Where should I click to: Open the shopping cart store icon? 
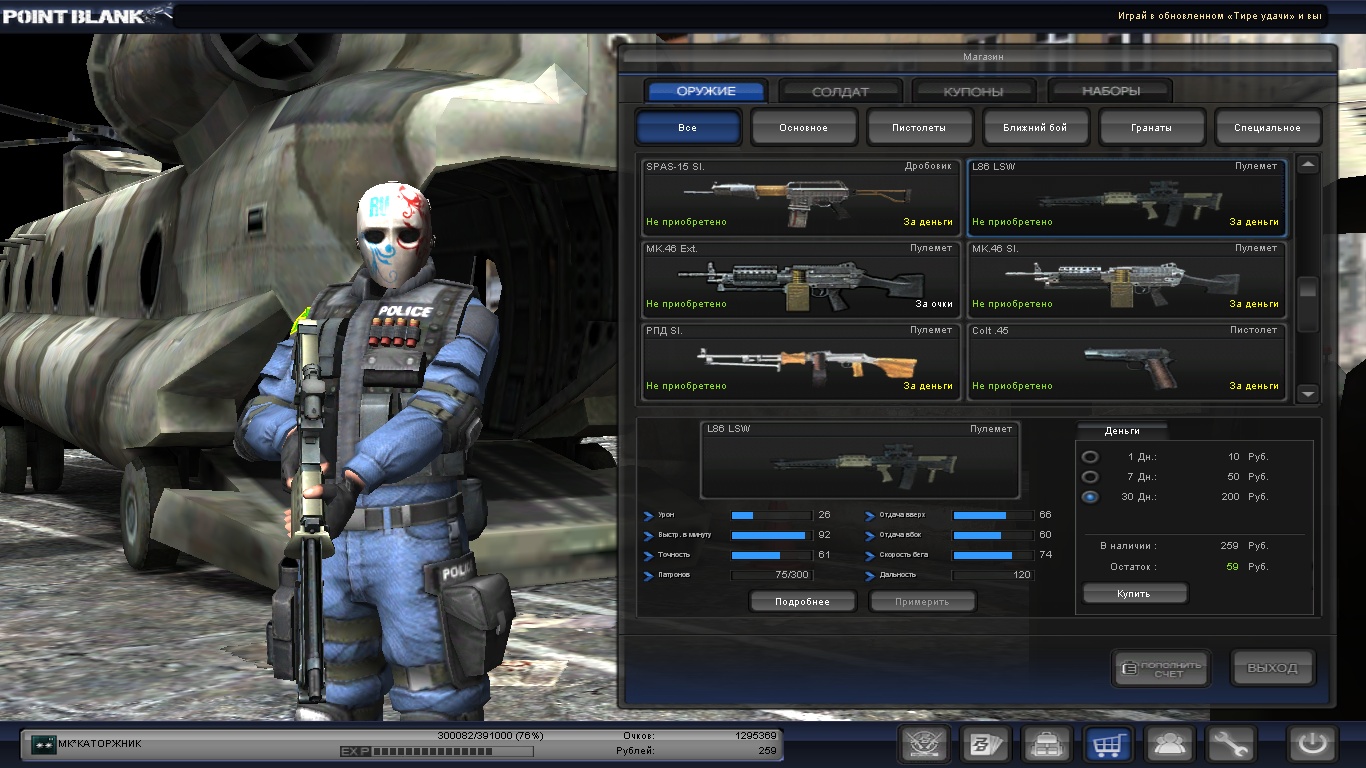tap(1109, 744)
